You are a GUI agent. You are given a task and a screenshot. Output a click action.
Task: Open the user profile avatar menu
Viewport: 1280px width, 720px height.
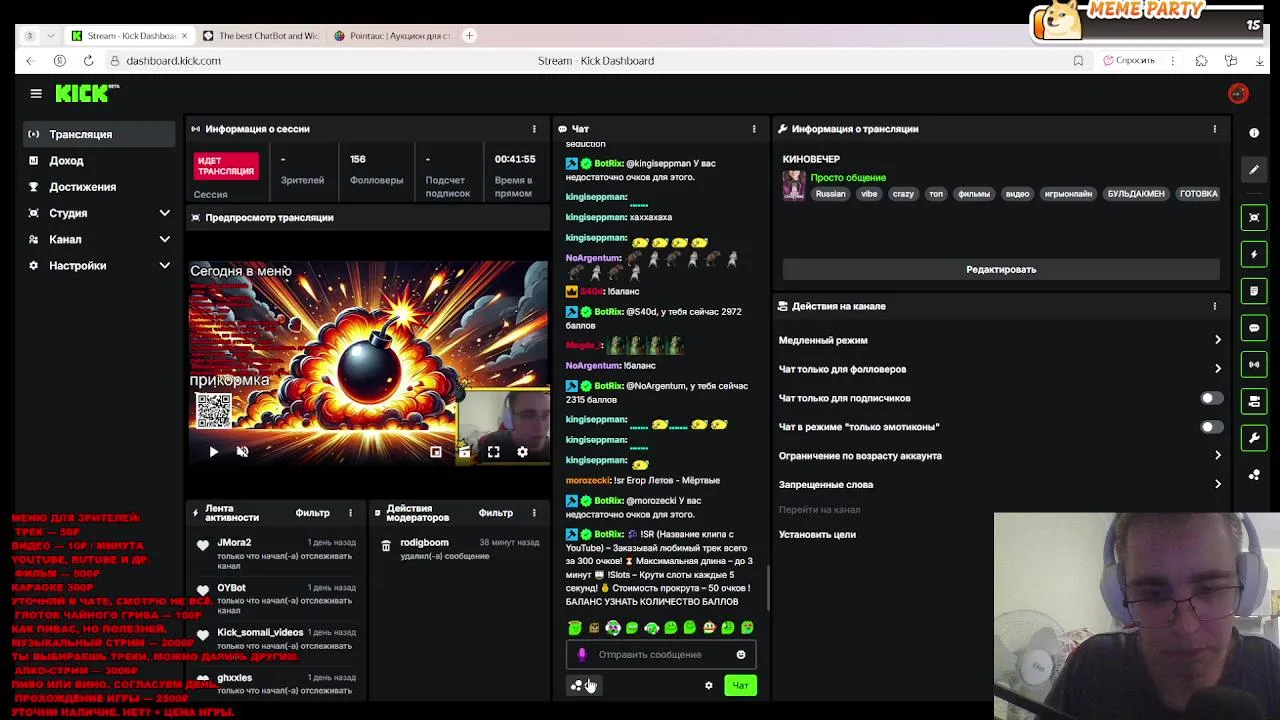(x=1238, y=93)
